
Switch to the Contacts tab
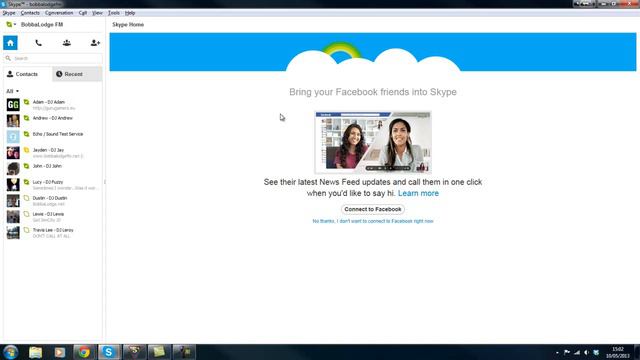[x=27, y=74]
